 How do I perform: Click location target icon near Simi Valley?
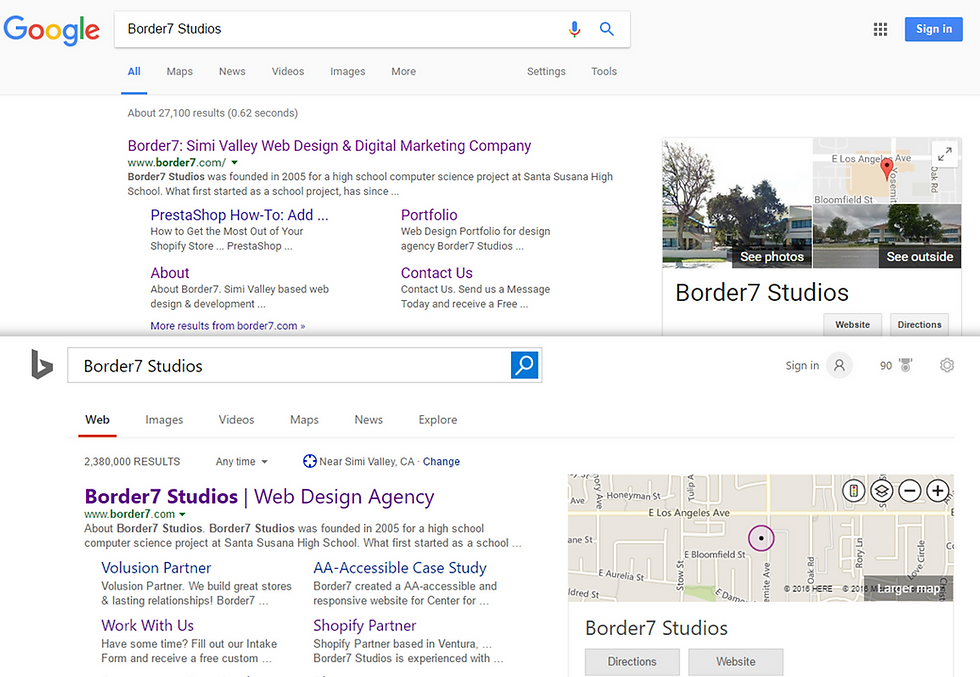[x=309, y=461]
